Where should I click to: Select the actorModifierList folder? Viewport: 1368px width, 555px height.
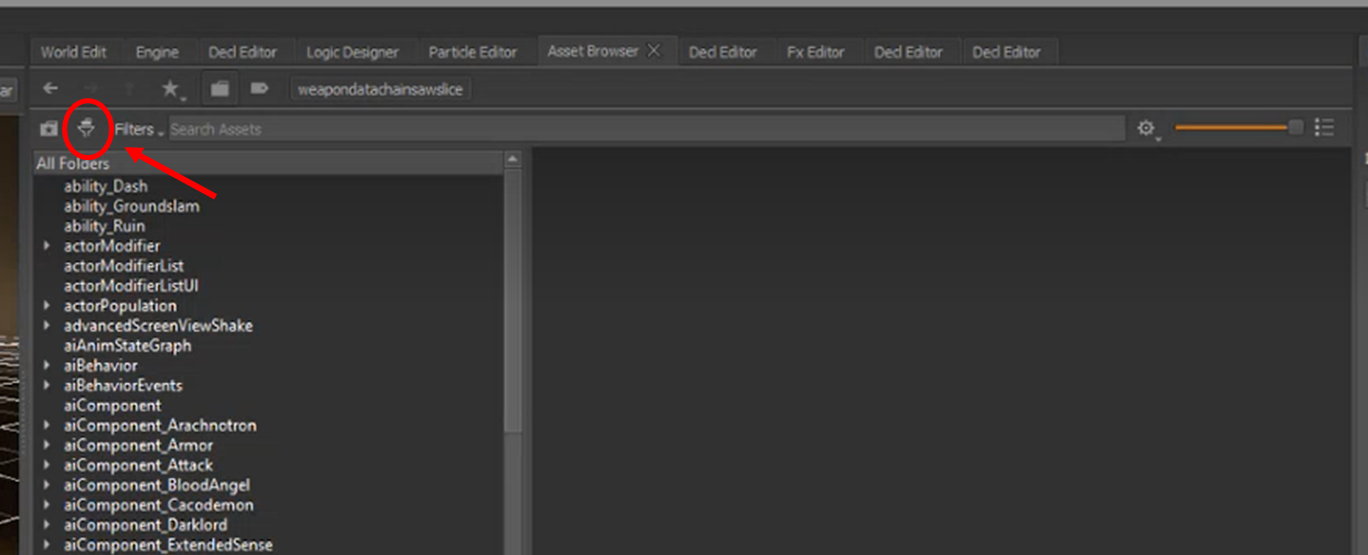[x=123, y=266]
